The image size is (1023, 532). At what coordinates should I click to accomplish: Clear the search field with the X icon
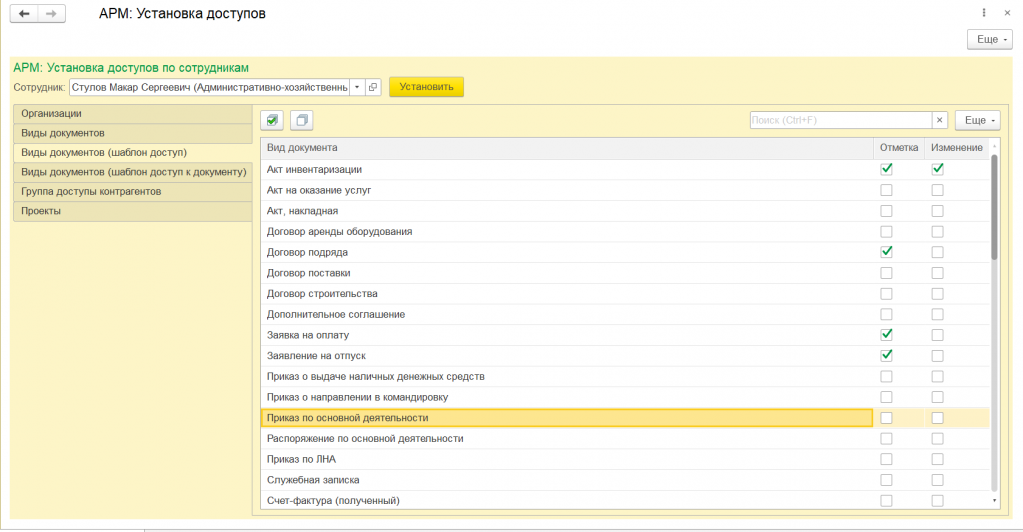[x=939, y=120]
